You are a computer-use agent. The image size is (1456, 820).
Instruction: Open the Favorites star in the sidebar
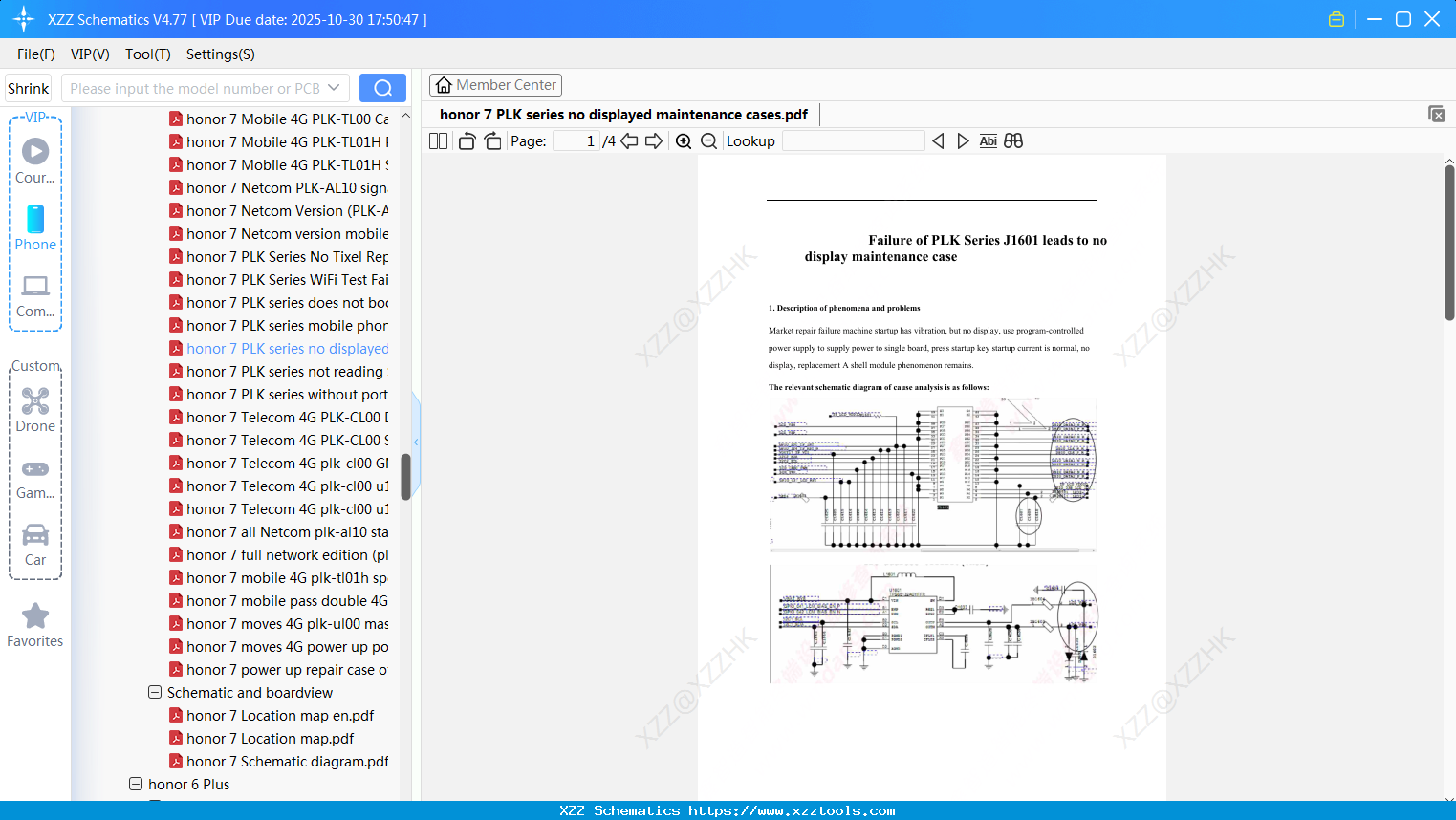click(35, 625)
